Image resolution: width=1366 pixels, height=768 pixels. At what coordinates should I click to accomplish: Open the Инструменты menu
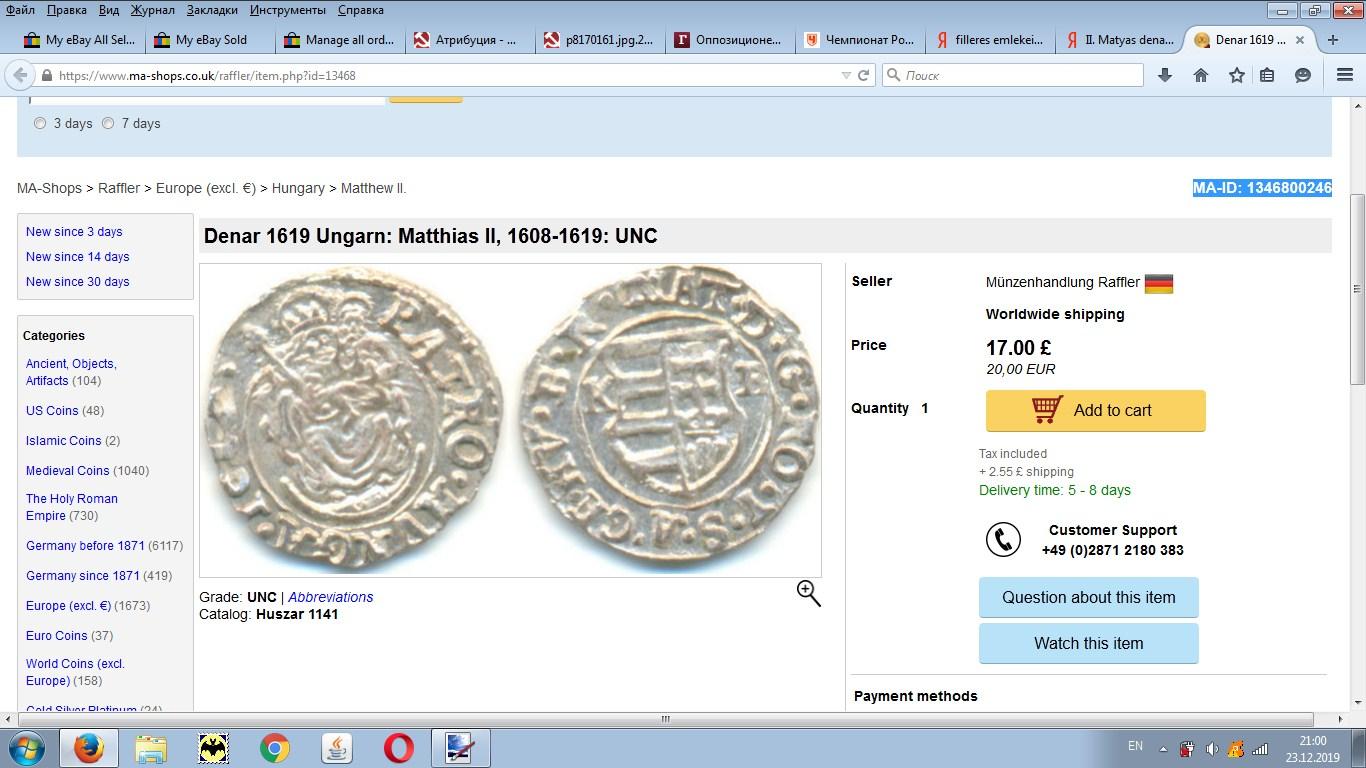[x=288, y=10]
